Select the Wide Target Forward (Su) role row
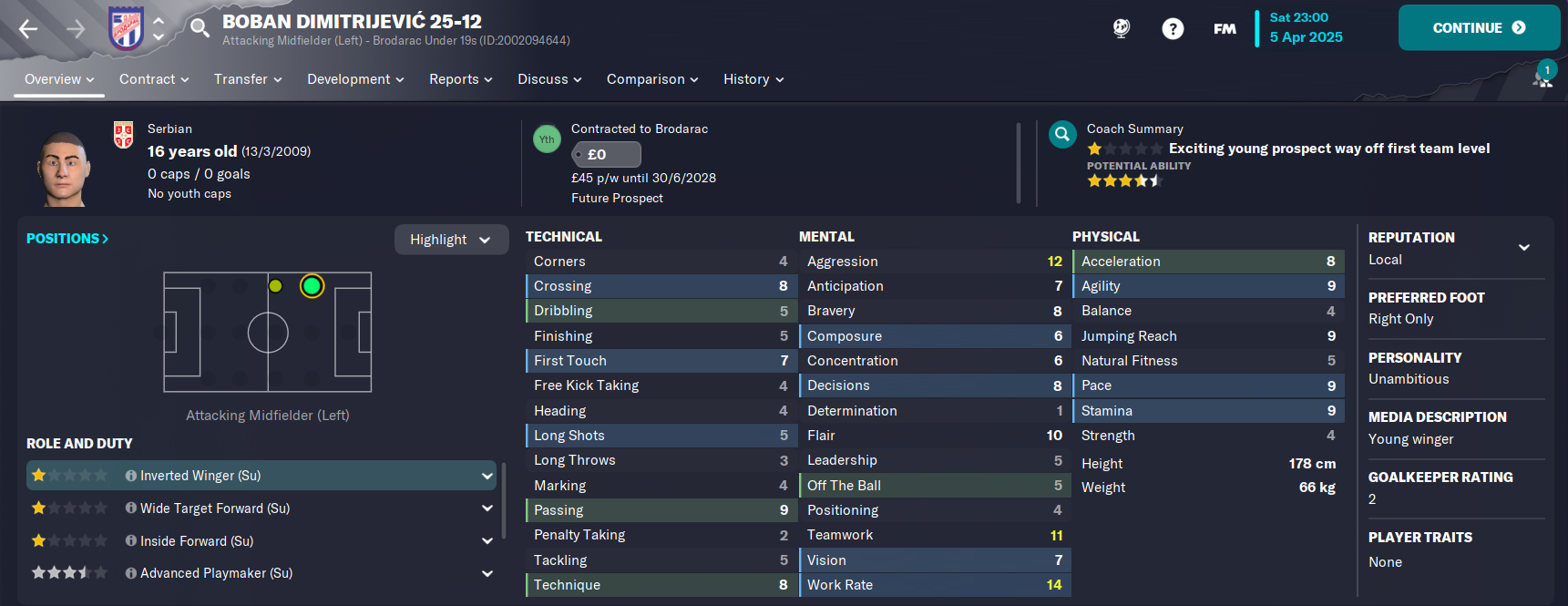Image resolution: width=1568 pixels, height=606 pixels. [261, 508]
